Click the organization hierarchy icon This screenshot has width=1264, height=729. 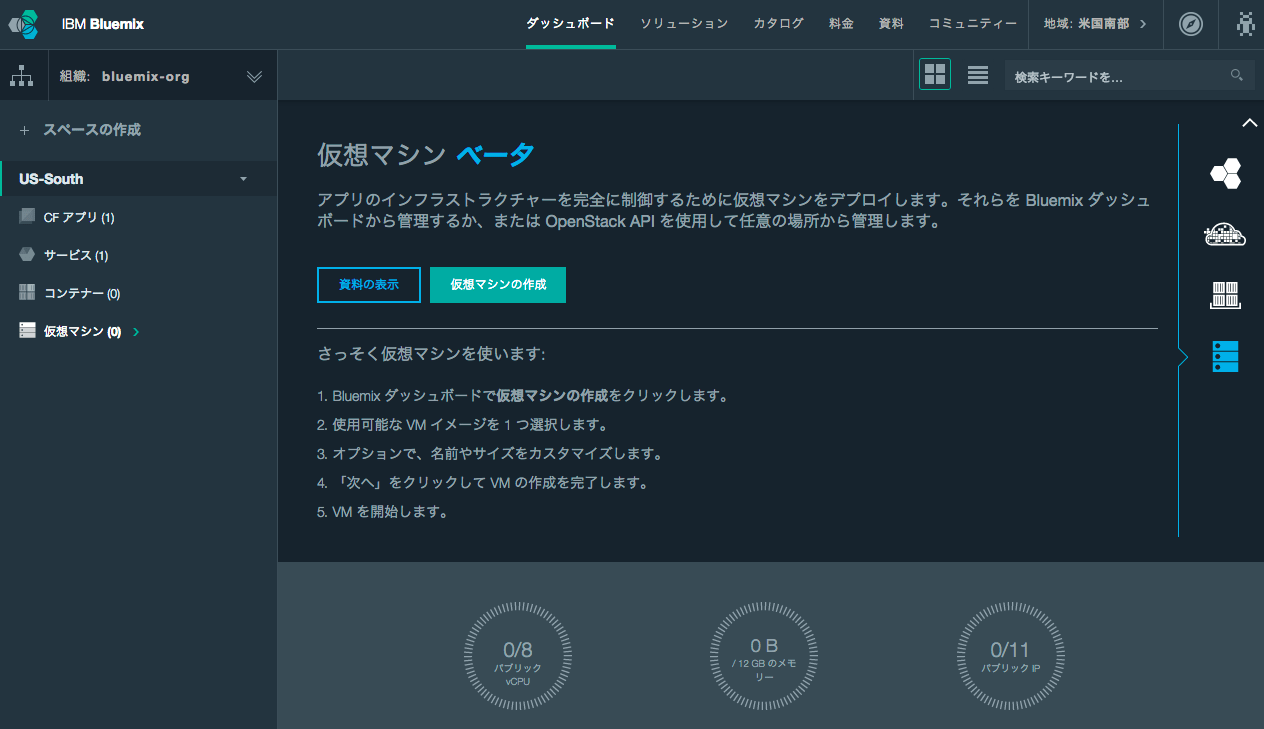click(22, 76)
